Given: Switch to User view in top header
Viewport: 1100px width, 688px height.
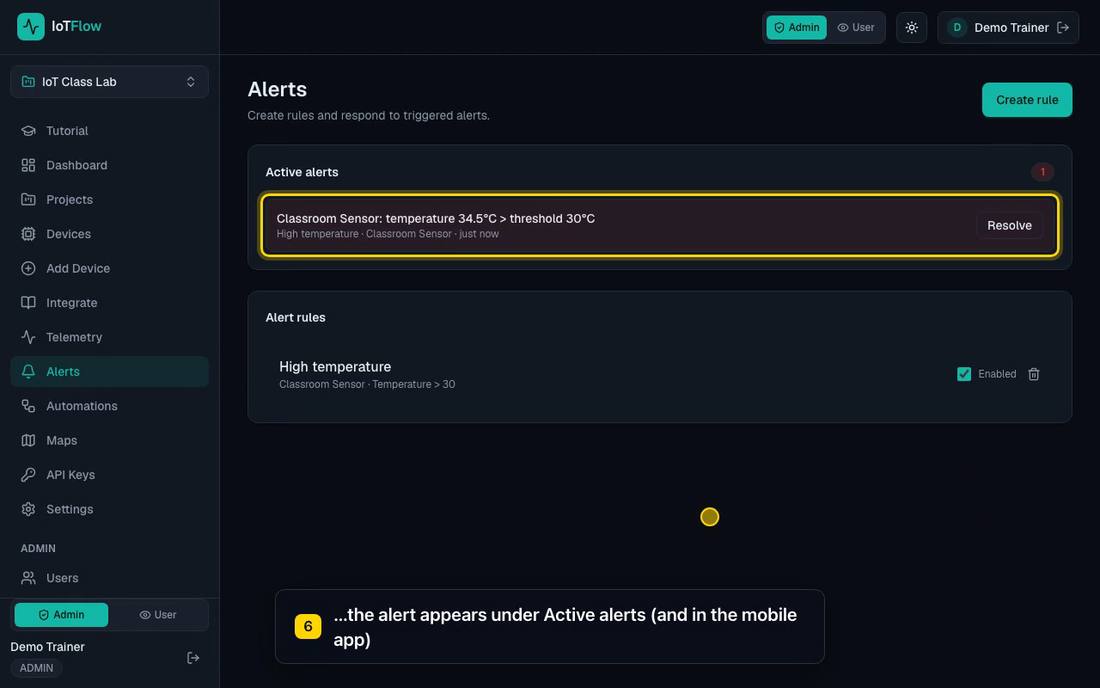Looking at the screenshot, I should [x=856, y=28].
